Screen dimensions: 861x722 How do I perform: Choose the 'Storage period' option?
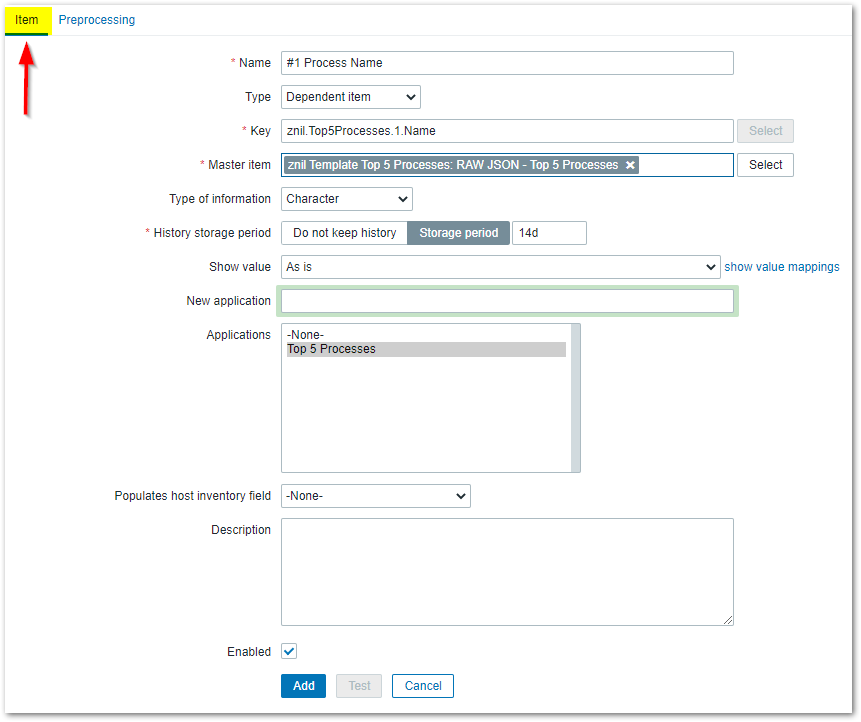(458, 233)
